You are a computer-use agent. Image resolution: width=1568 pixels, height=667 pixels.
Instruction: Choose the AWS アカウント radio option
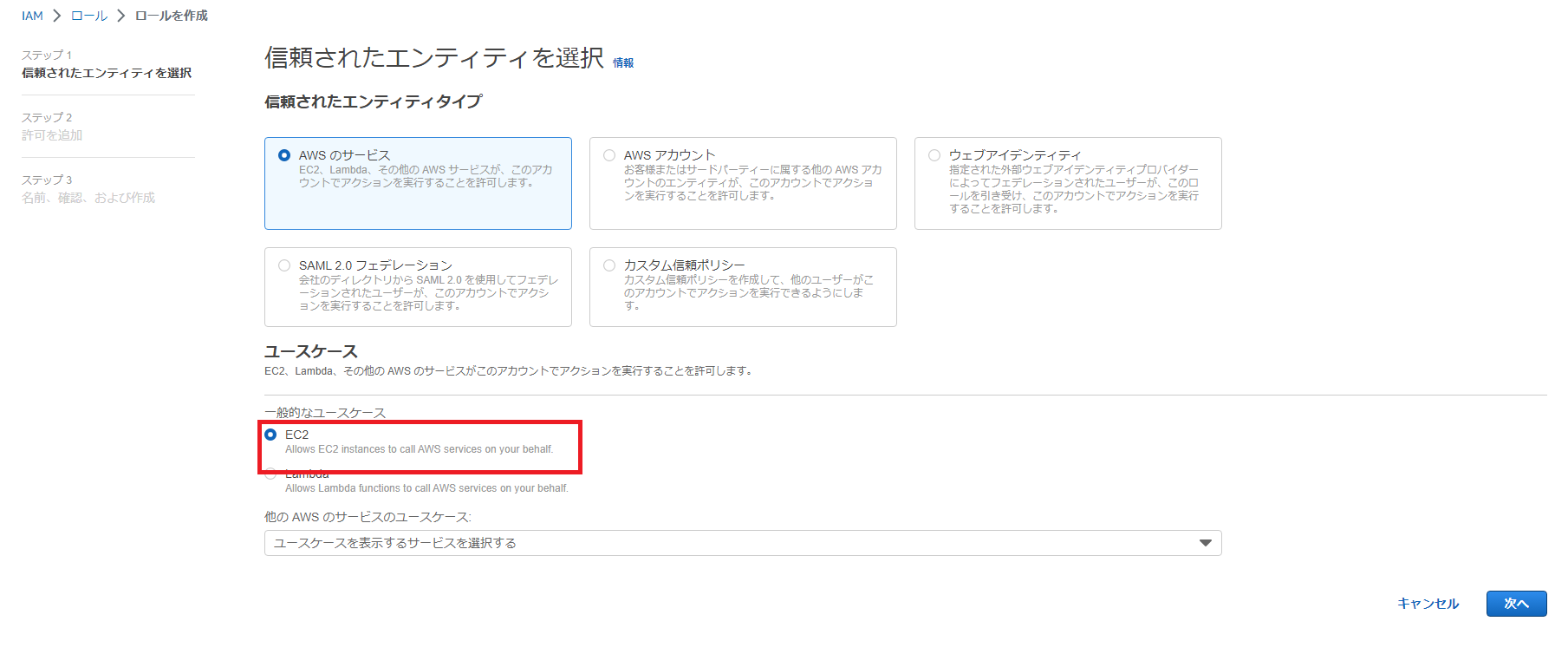(609, 155)
